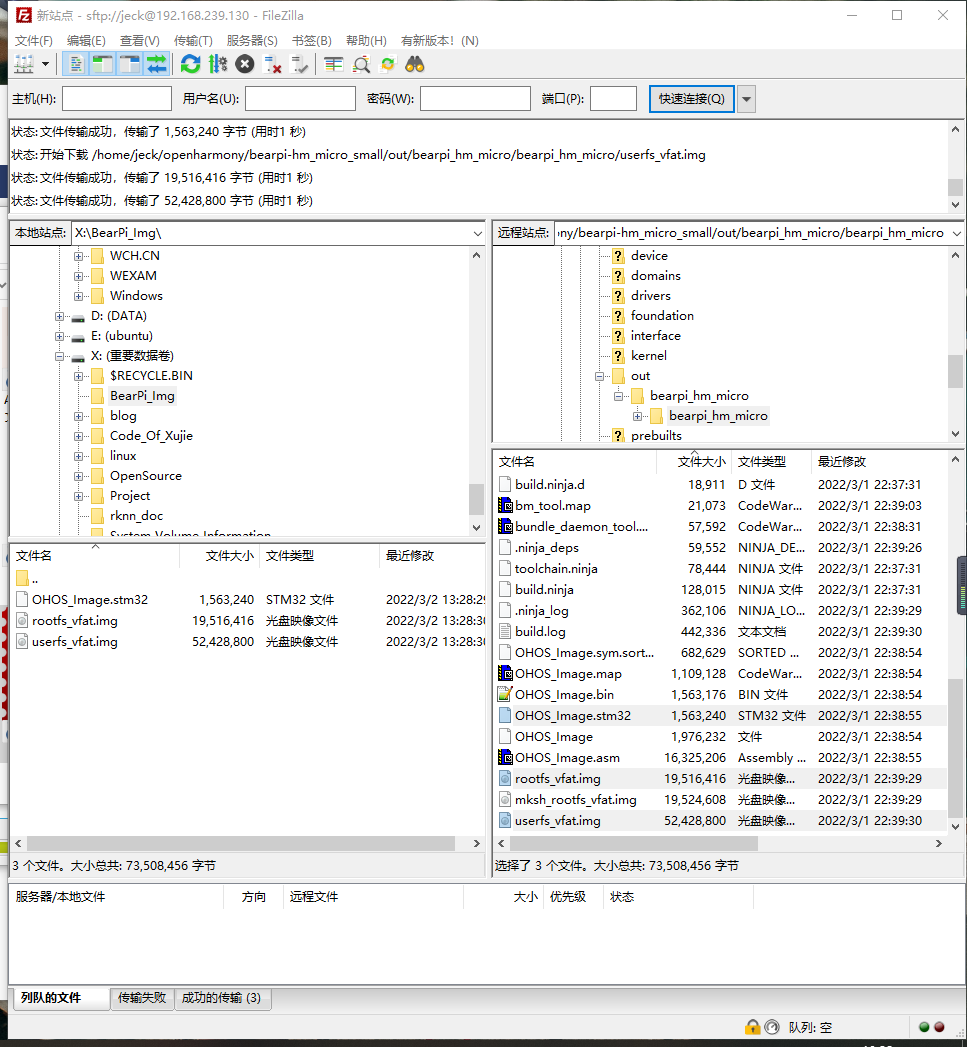The width and height of the screenshot is (967, 1047).
Task: Open the 文件(F) menu
Action: (33, 41)
